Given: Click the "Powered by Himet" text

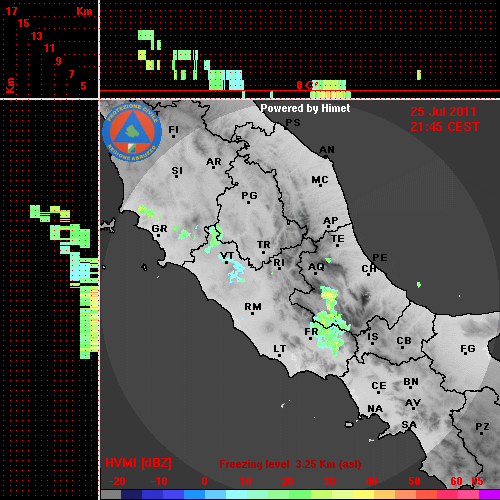Looking at the screenshot, I should (305, 108).
